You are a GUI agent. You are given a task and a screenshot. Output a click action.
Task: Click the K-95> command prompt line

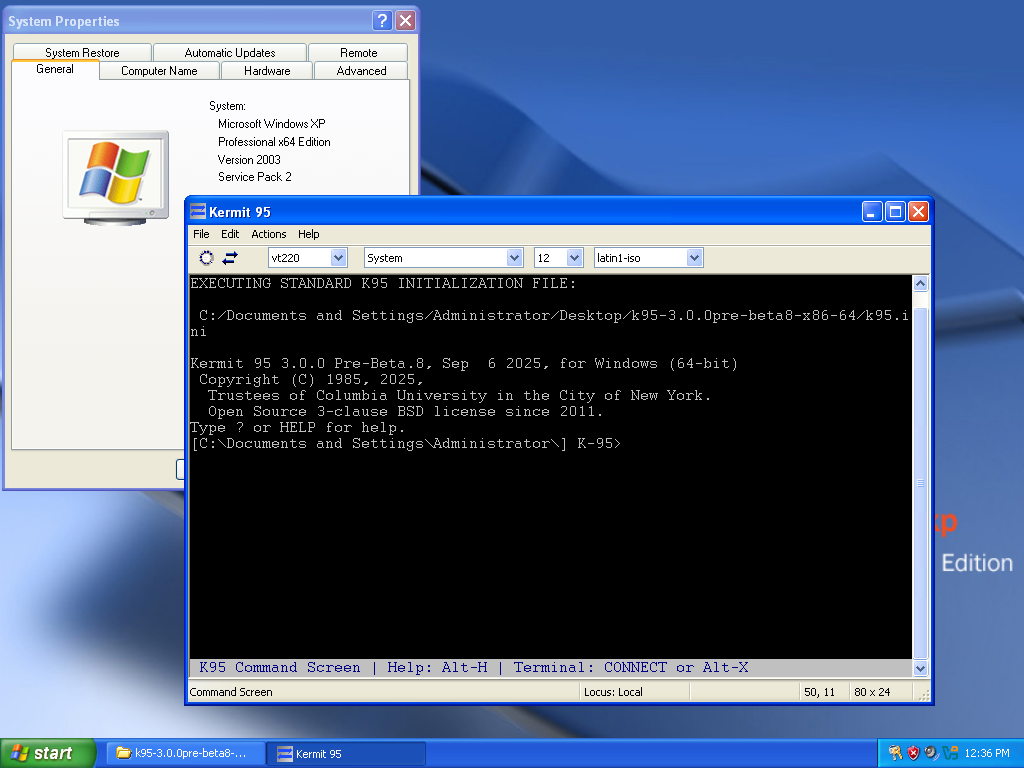click(406, 443)
